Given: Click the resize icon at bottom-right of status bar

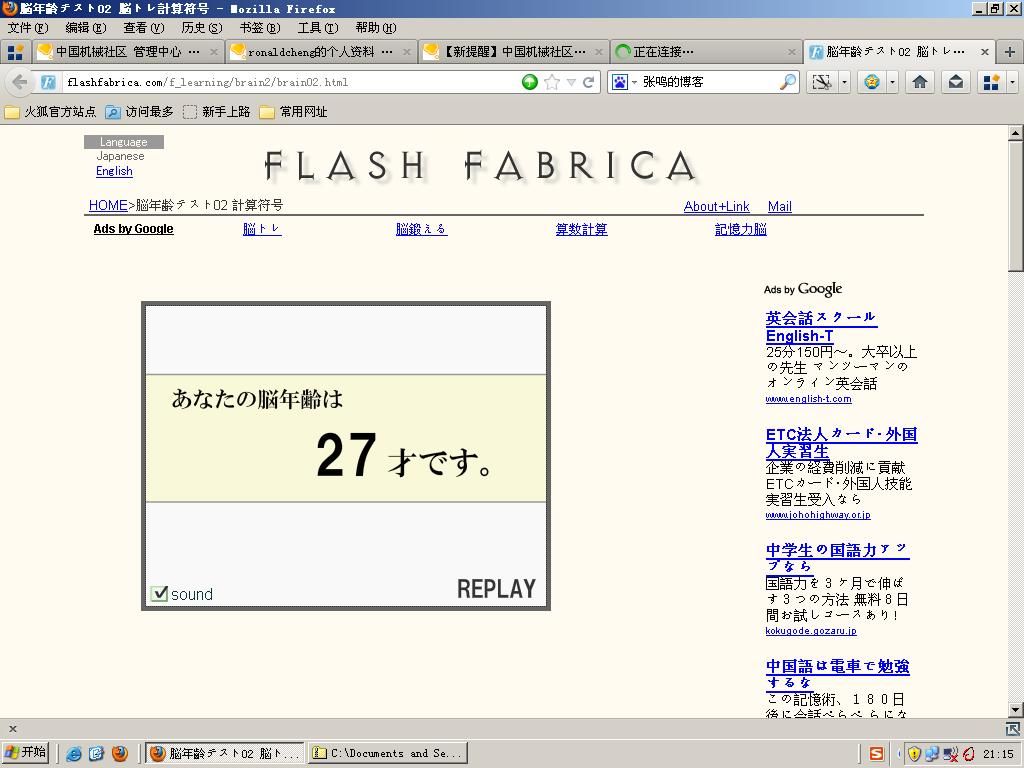Looking at the screenshot, I should [1013, 729].
